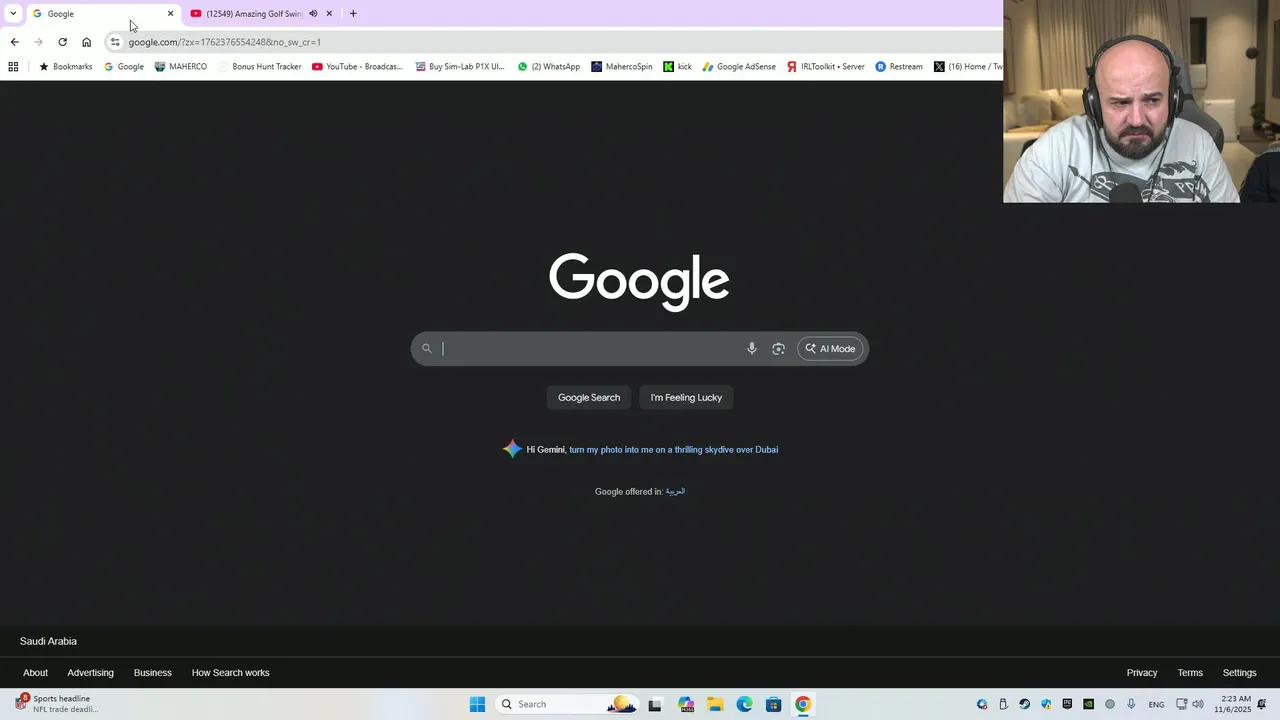
Task: Open the Bookmarks folder
Action: pos(65,67)
